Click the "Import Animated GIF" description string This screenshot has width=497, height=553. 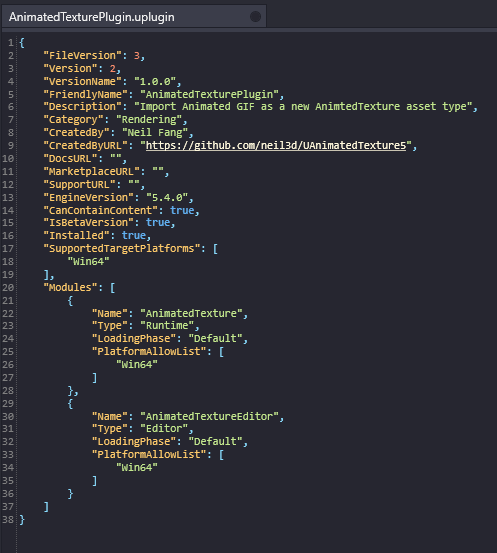tap(303, 107)
